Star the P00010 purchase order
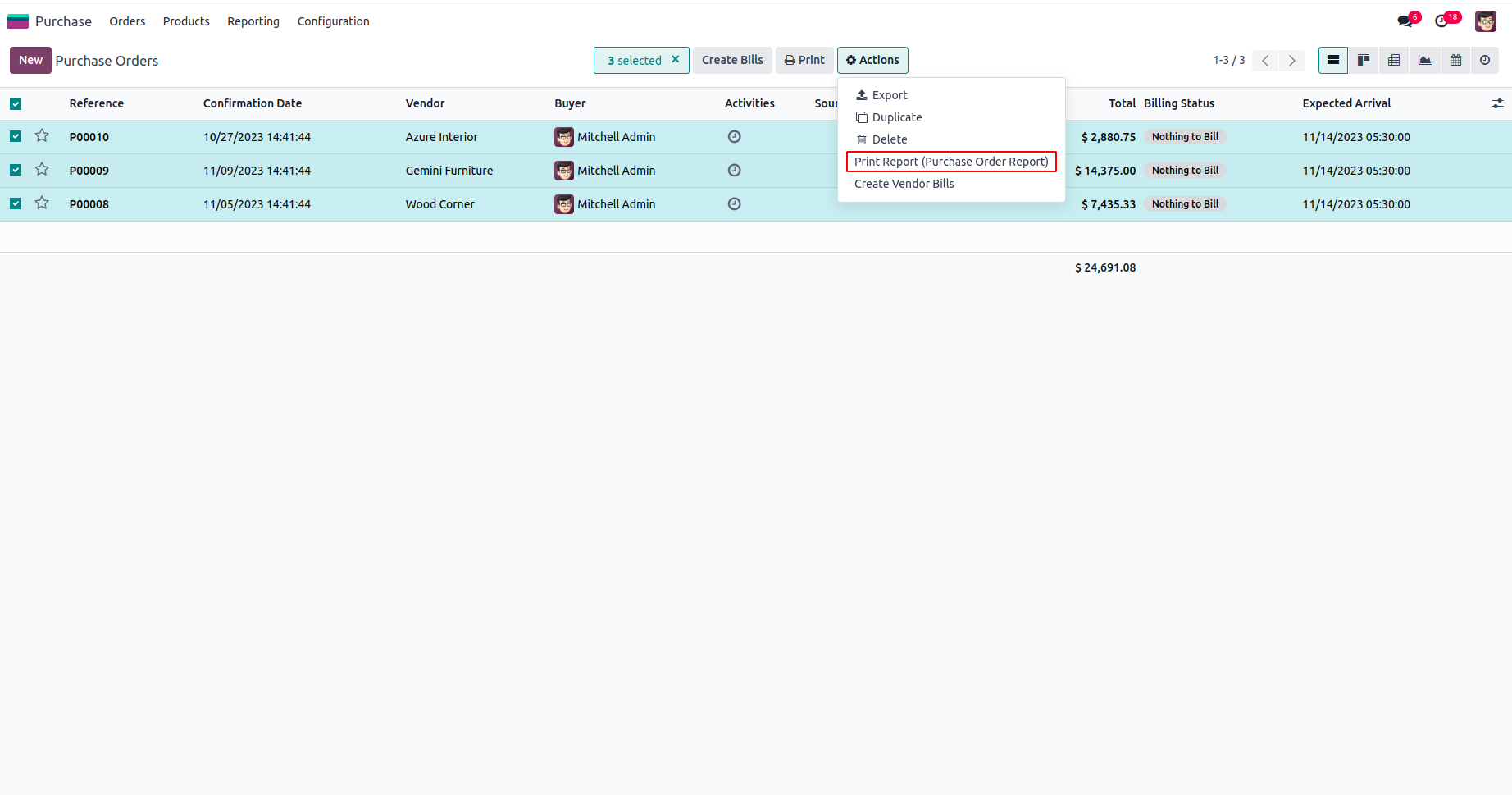 pos(42,136)
